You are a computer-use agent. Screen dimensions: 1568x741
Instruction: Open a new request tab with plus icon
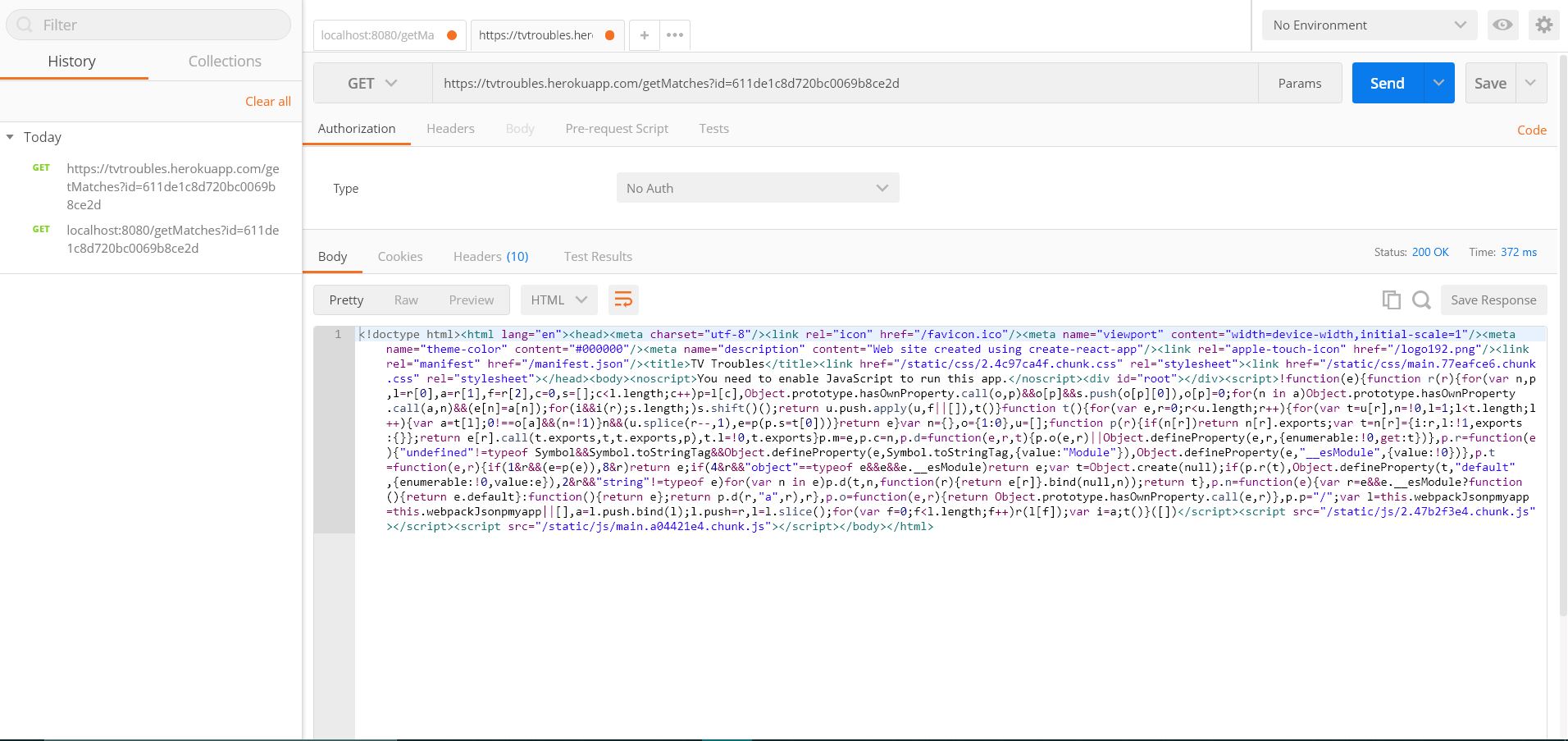645,35
